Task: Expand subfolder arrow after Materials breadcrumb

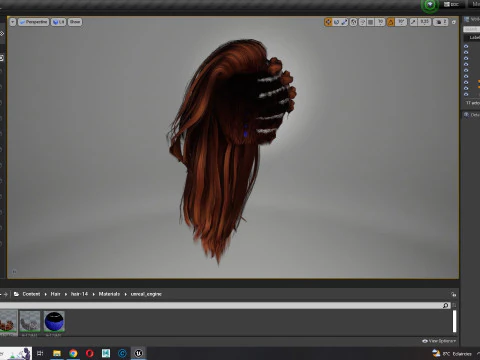Action: [125, 294]
